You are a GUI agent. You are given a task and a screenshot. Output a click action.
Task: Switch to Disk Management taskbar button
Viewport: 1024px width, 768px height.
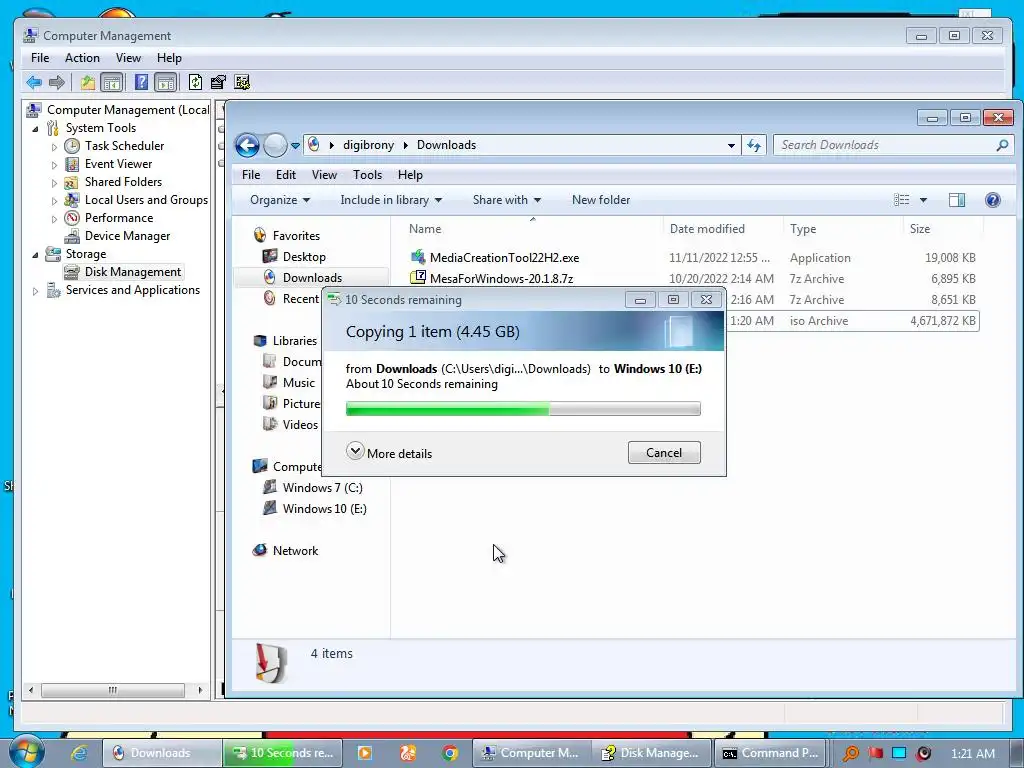pyautogui.click(x=650, y=753)
